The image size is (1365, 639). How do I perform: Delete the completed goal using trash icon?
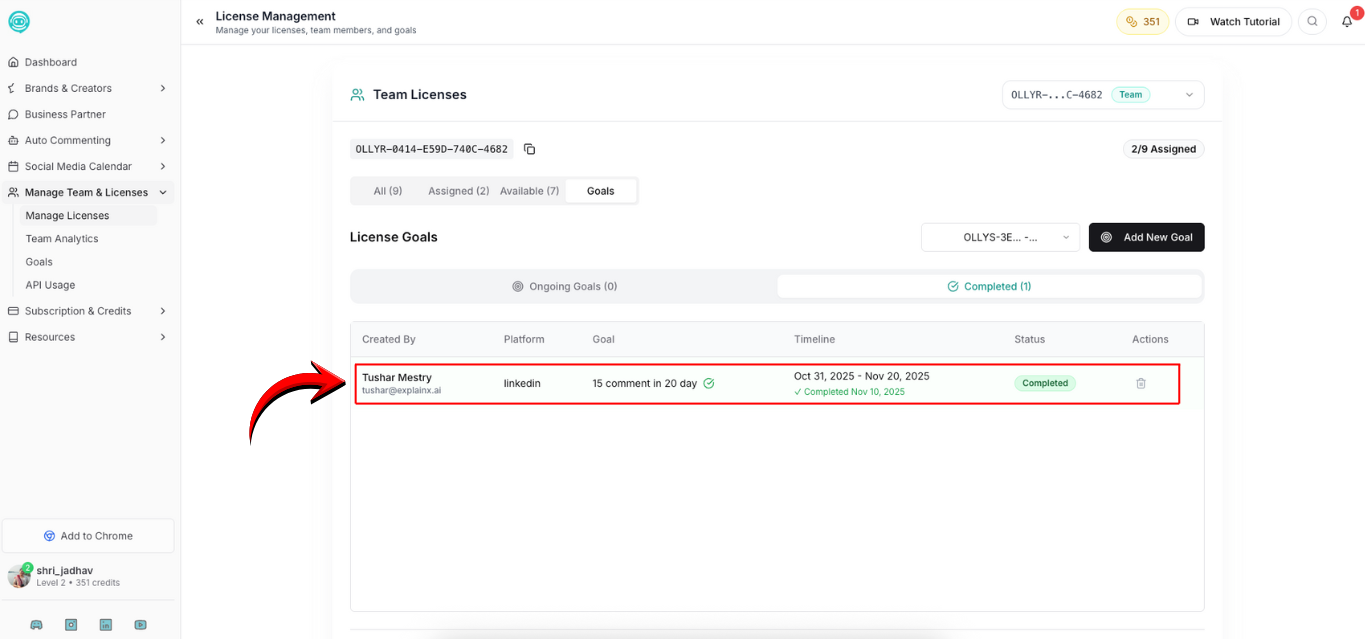click(1141, 383)
